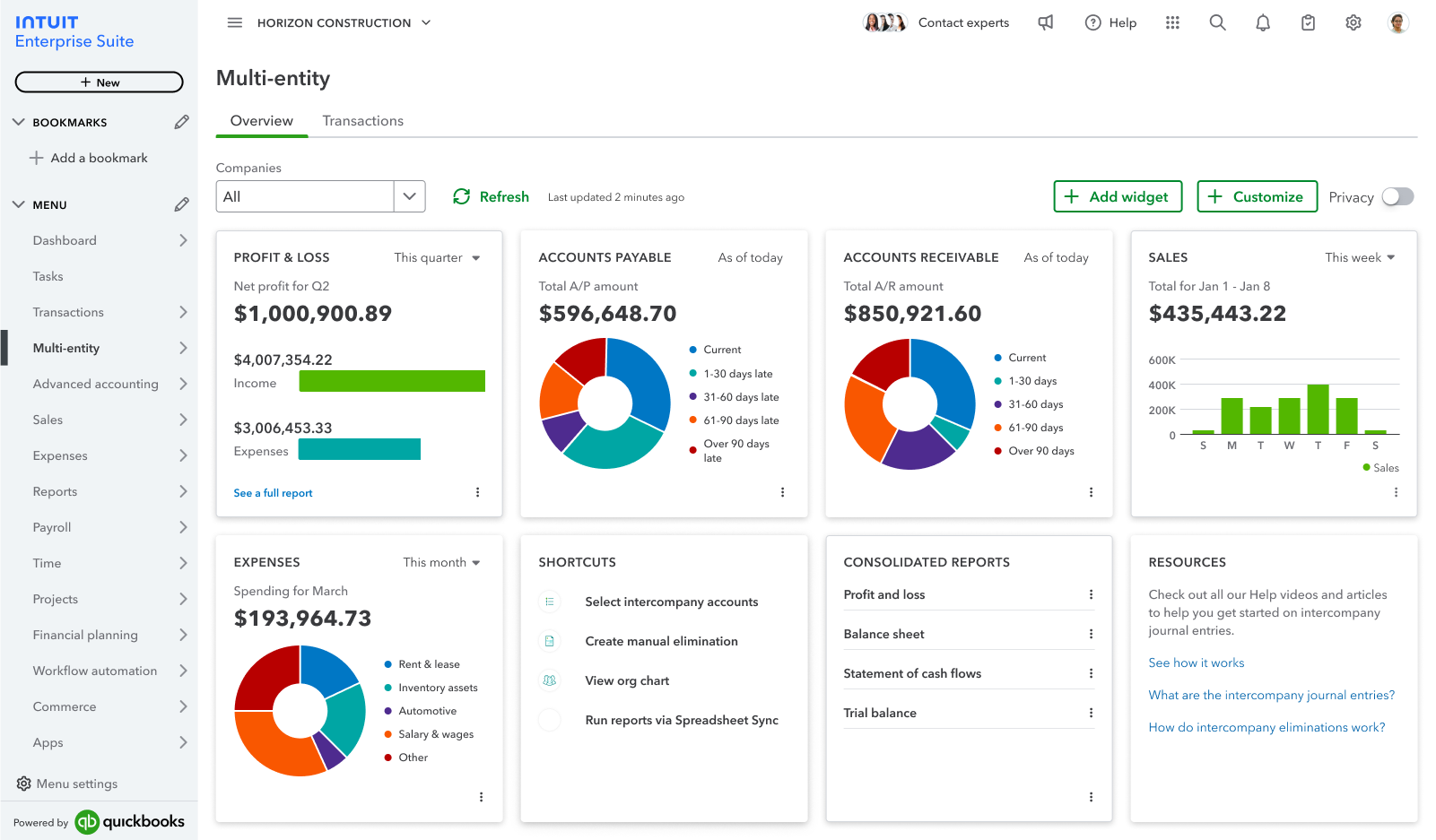Click the New button
This screenshot has height=840, width=1436.
point(99,82)
